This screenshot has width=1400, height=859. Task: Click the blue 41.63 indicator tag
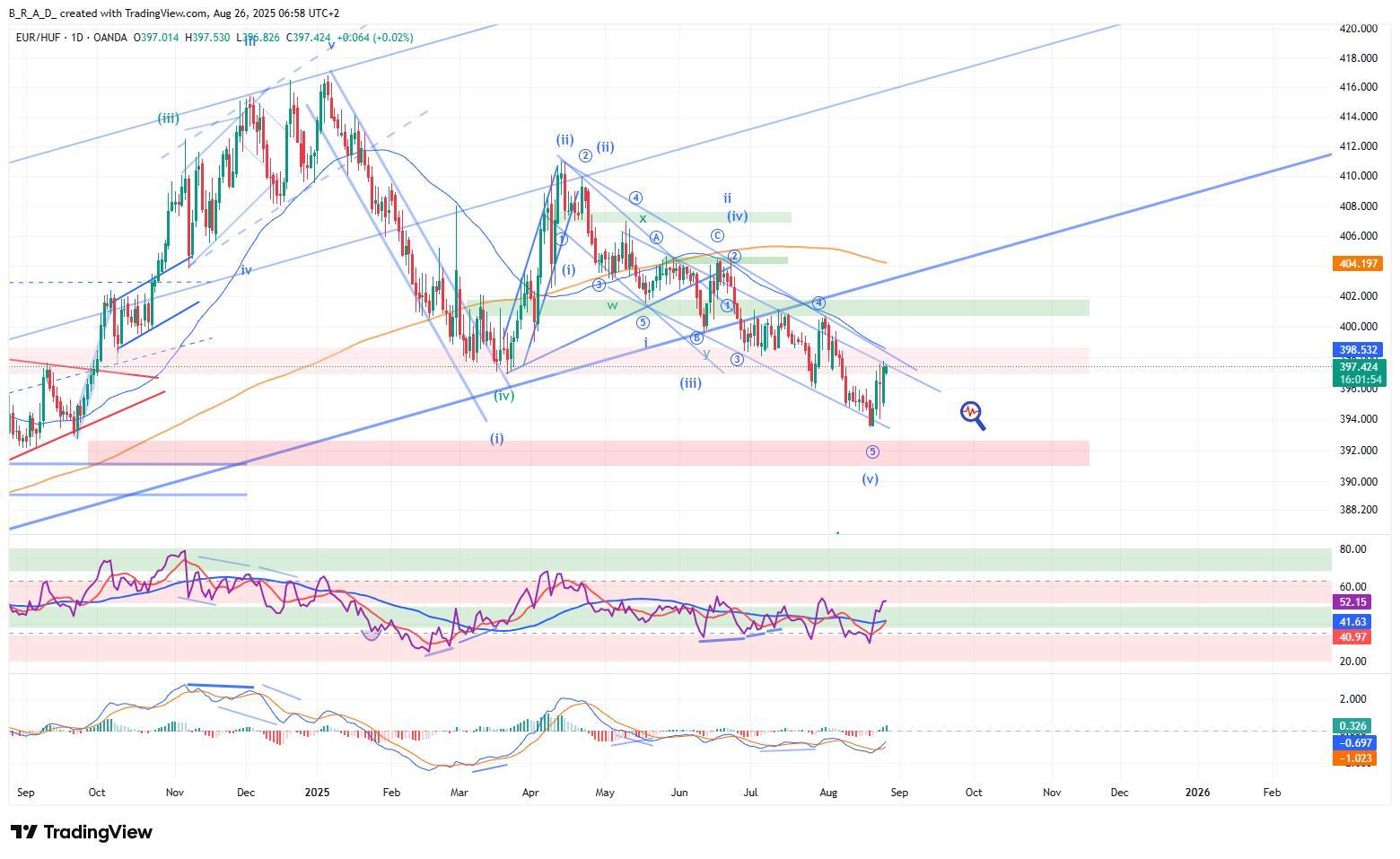coord(1352,622)
